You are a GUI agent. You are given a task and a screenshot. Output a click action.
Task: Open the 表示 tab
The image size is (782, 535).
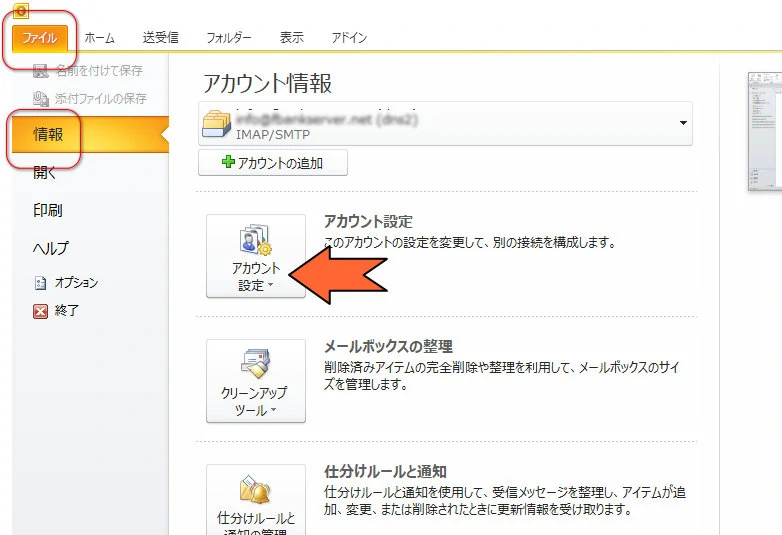[x=292, y=38]
